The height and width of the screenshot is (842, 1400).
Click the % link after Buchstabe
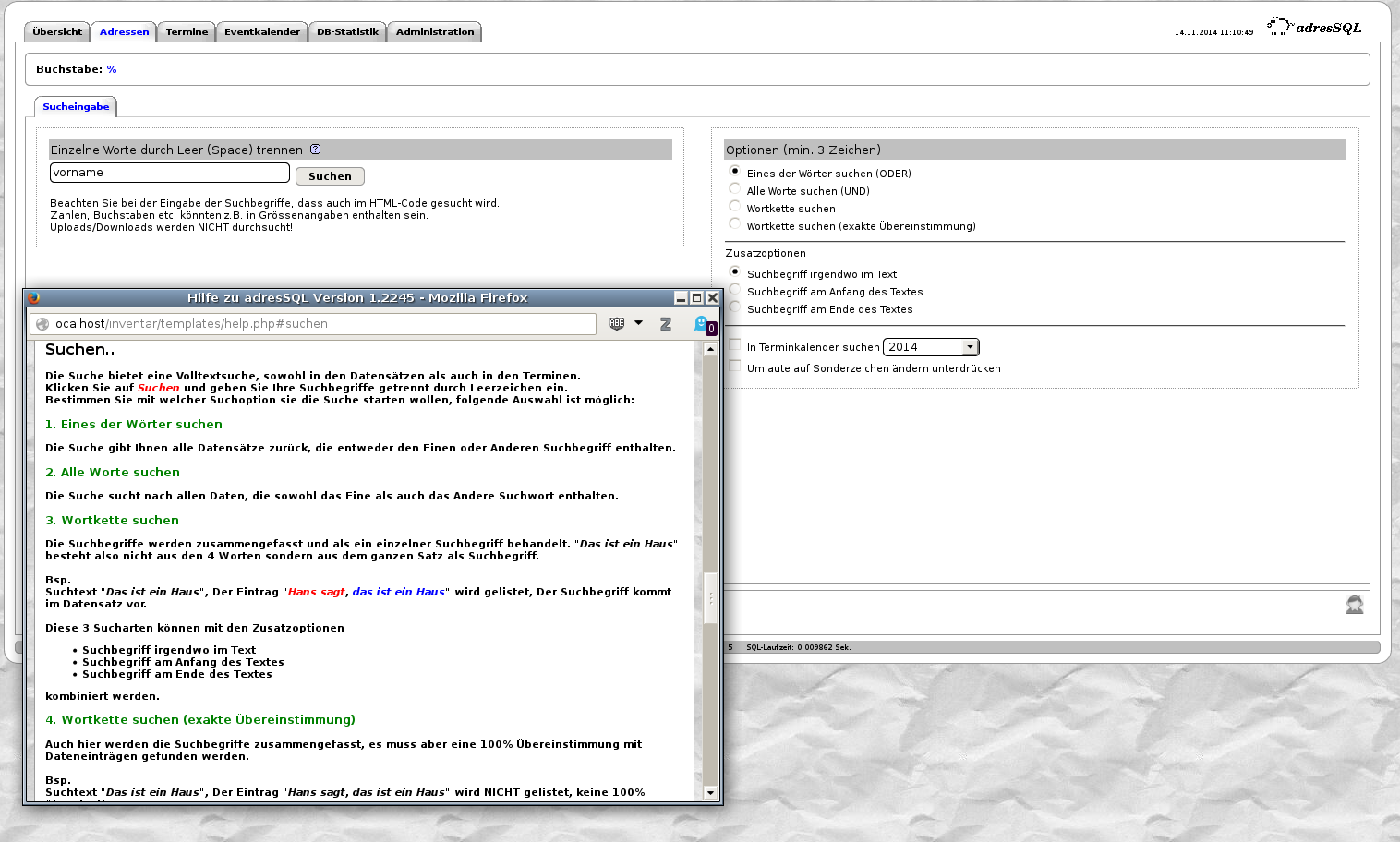pyautogui.click(x=111, y=68)
